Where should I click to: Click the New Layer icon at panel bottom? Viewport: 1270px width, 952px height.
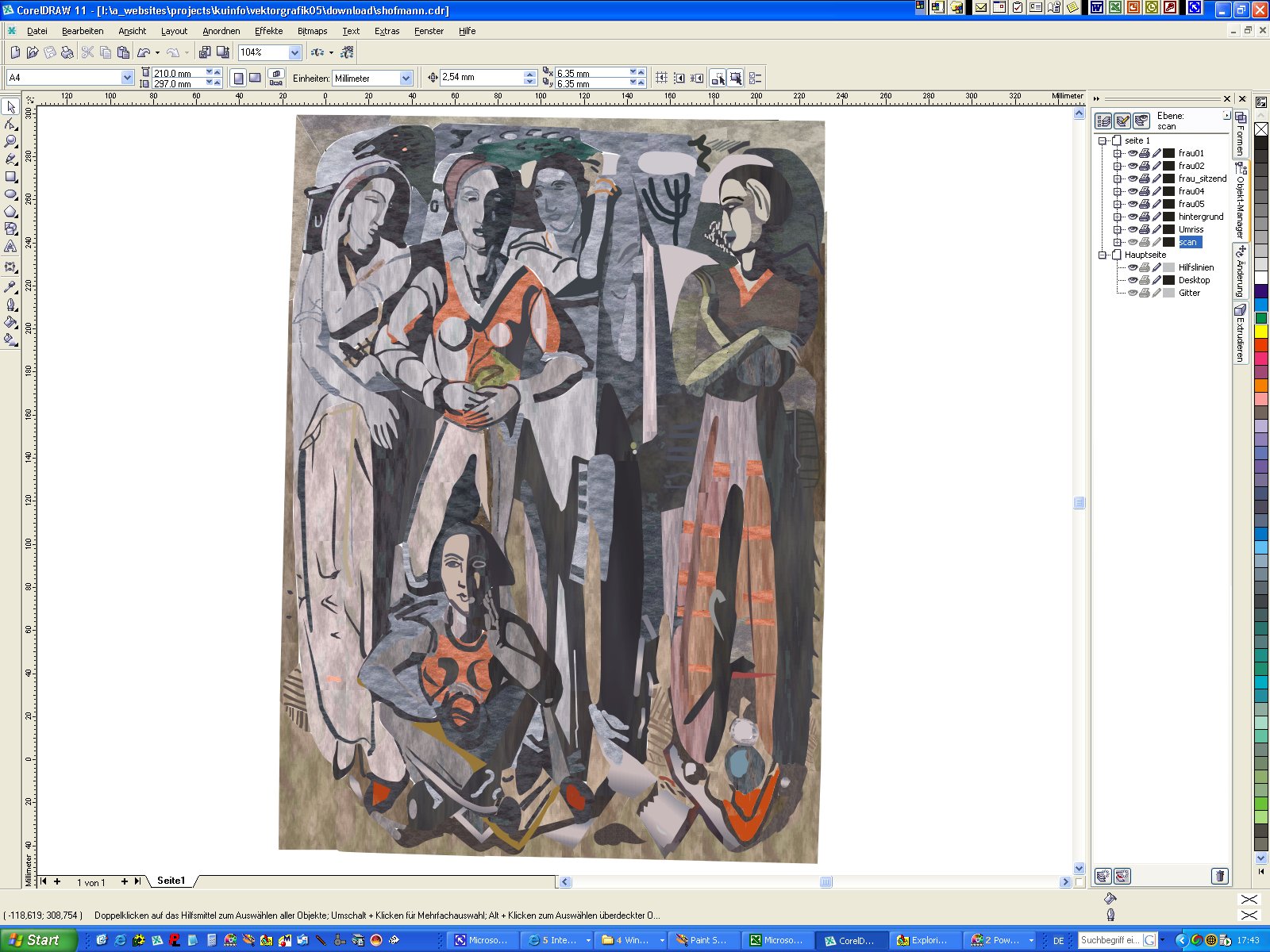click(x=1103, y=876)
